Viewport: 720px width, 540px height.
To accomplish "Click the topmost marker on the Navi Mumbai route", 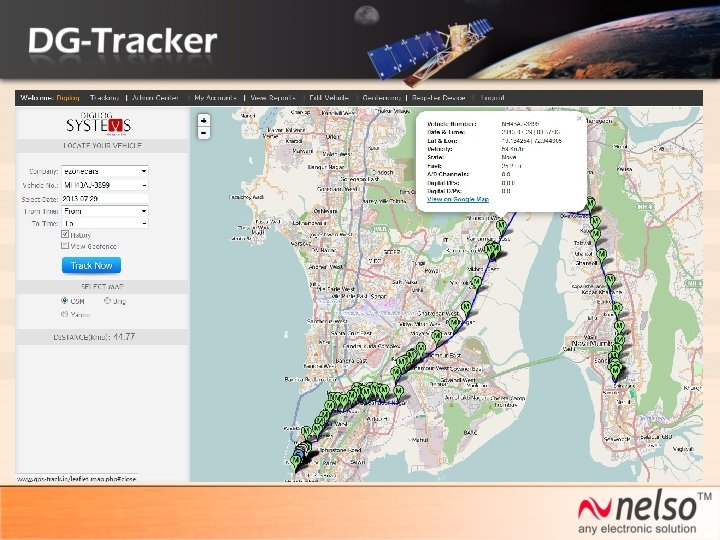I will point(591,204).
